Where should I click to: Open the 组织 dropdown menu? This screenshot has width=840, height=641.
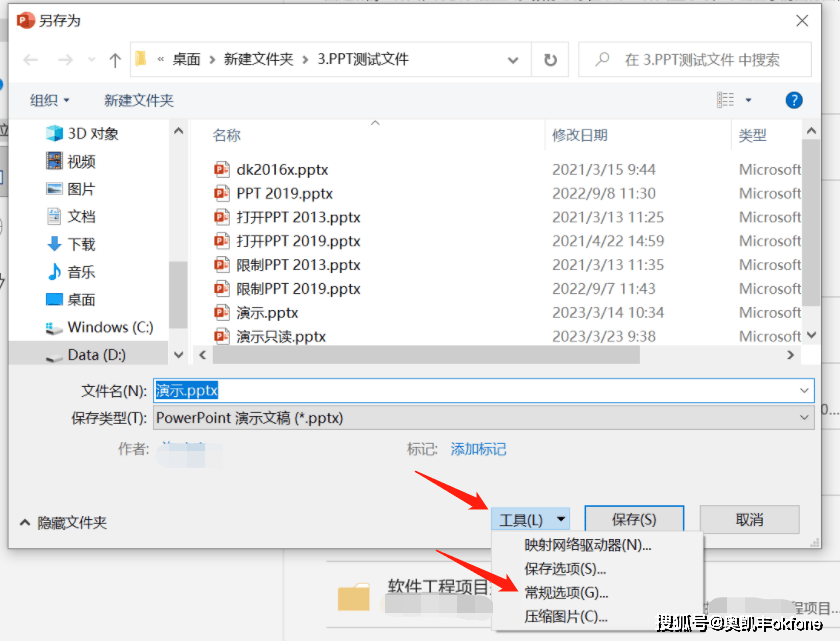(x=49, y=100)
